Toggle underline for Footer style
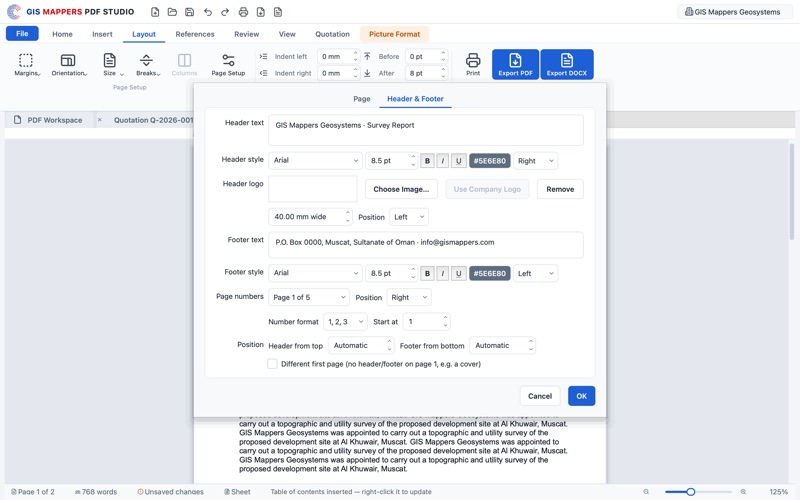800x500 pixels. coord(459,273)
